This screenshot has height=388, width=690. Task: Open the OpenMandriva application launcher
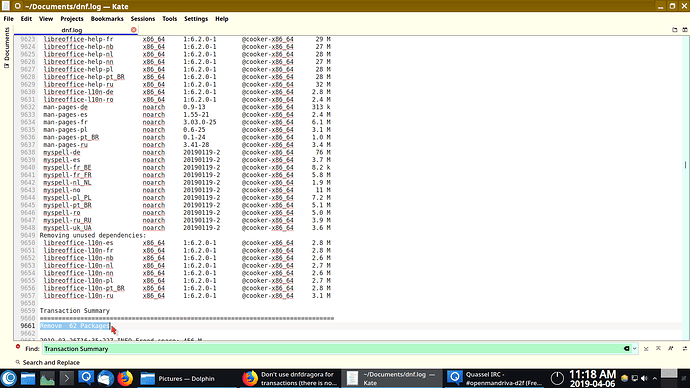click(9, 378)
